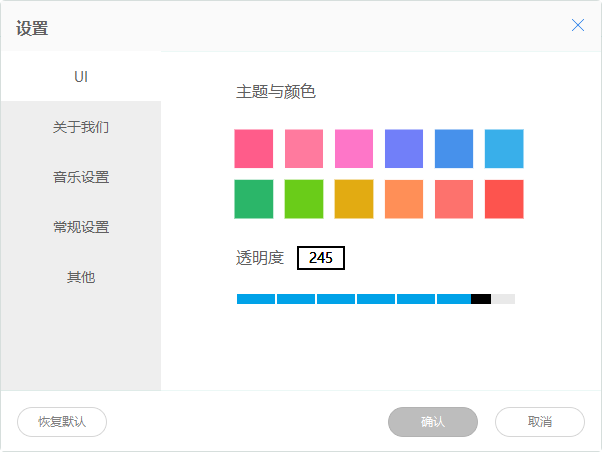Choose the lime green theme swatch

pyautogui.click(x=304, y=199)
